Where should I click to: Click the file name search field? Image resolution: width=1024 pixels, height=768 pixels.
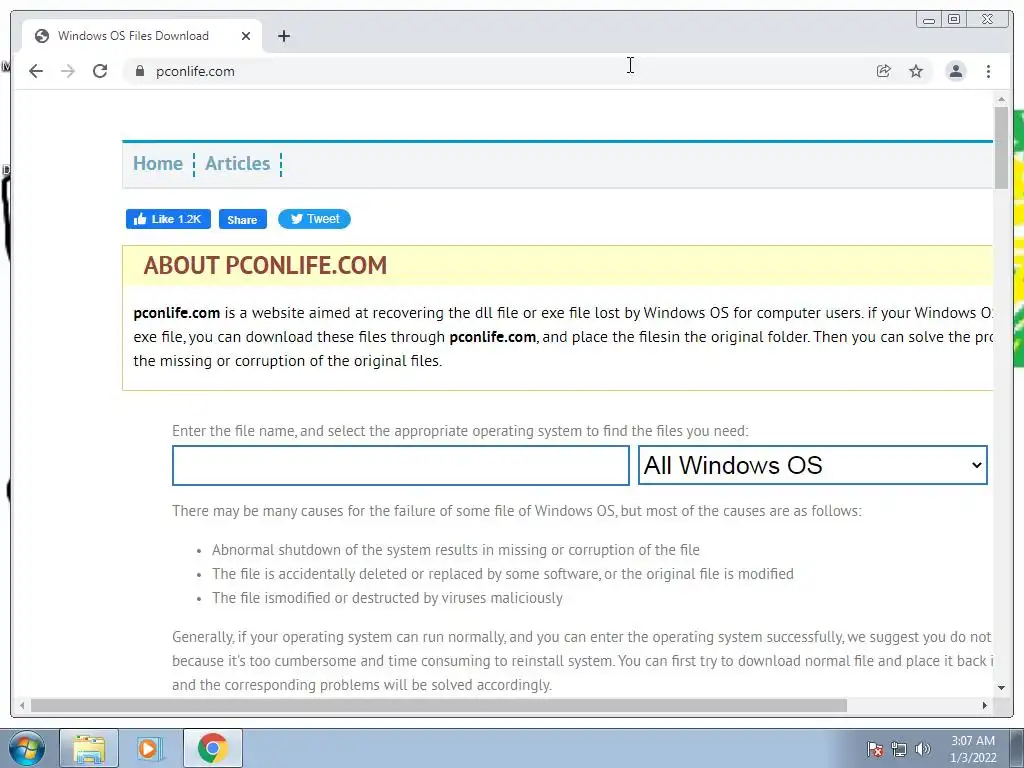[x=400, y=466]
